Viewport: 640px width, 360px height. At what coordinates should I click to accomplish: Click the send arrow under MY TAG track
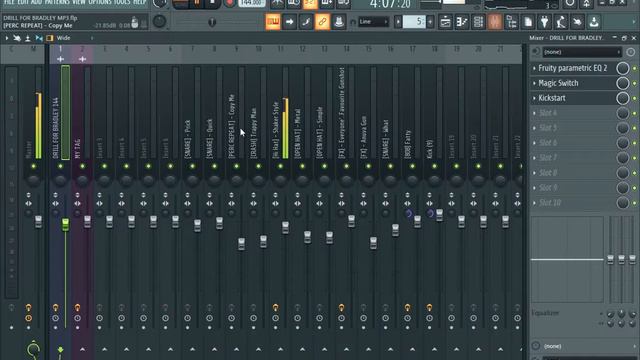point(82,349)
